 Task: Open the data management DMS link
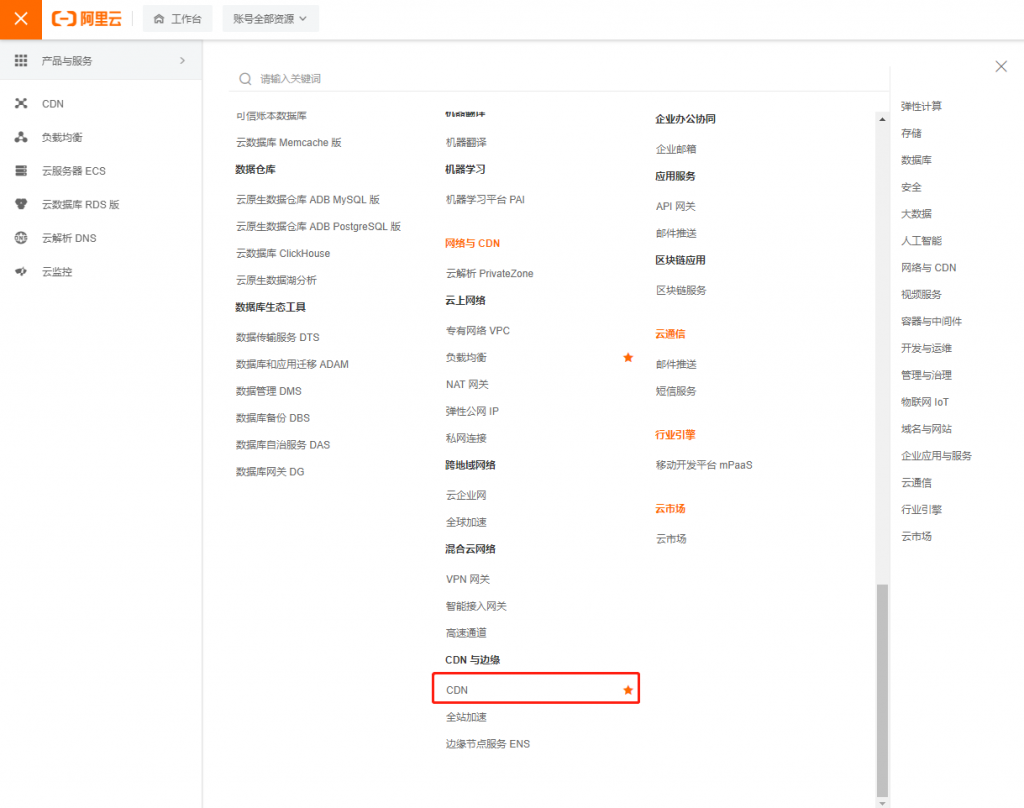tap(268, 391)
